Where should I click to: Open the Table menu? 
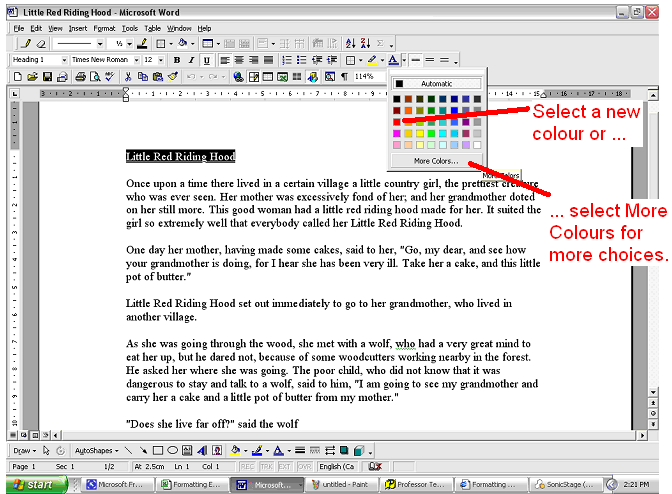[x=152, y=29]
